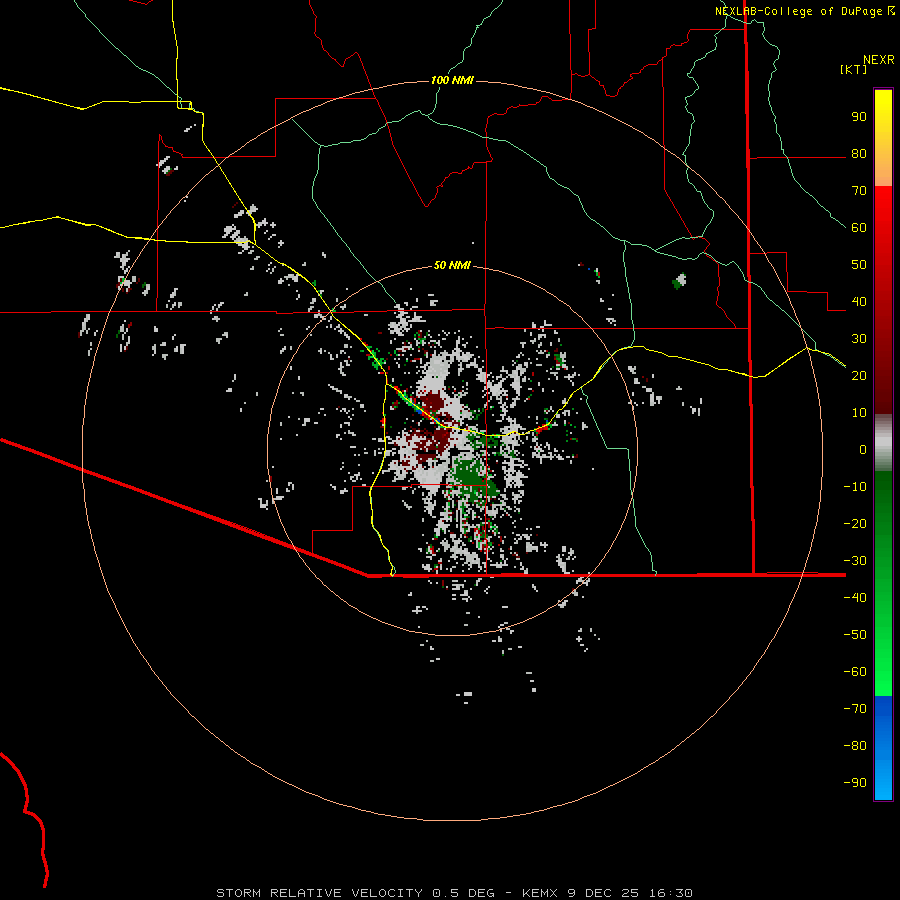Click the -90 value on velocity scale
The width and height of the screenshot is (900, 900).
click(855, 783)
